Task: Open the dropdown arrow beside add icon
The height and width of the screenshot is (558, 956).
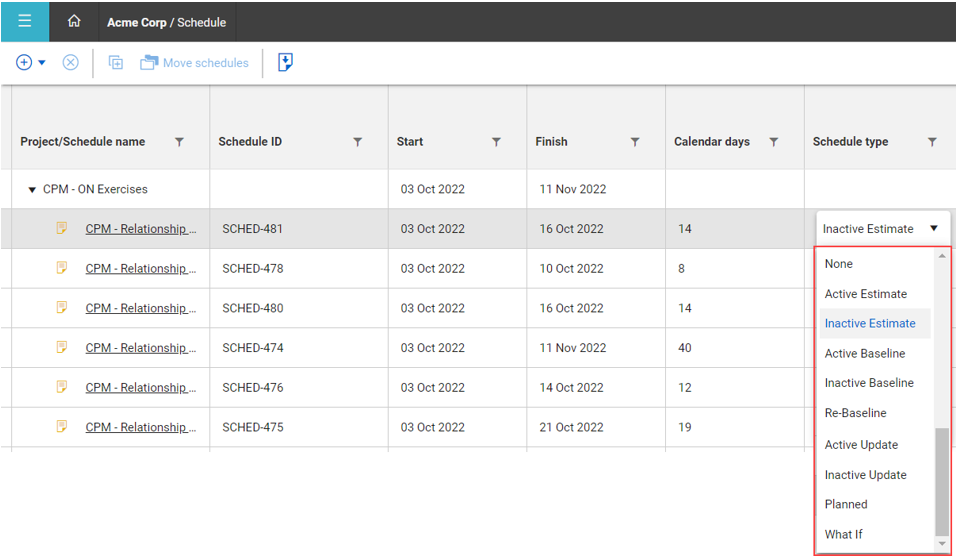Action: [x=42, y=63]
